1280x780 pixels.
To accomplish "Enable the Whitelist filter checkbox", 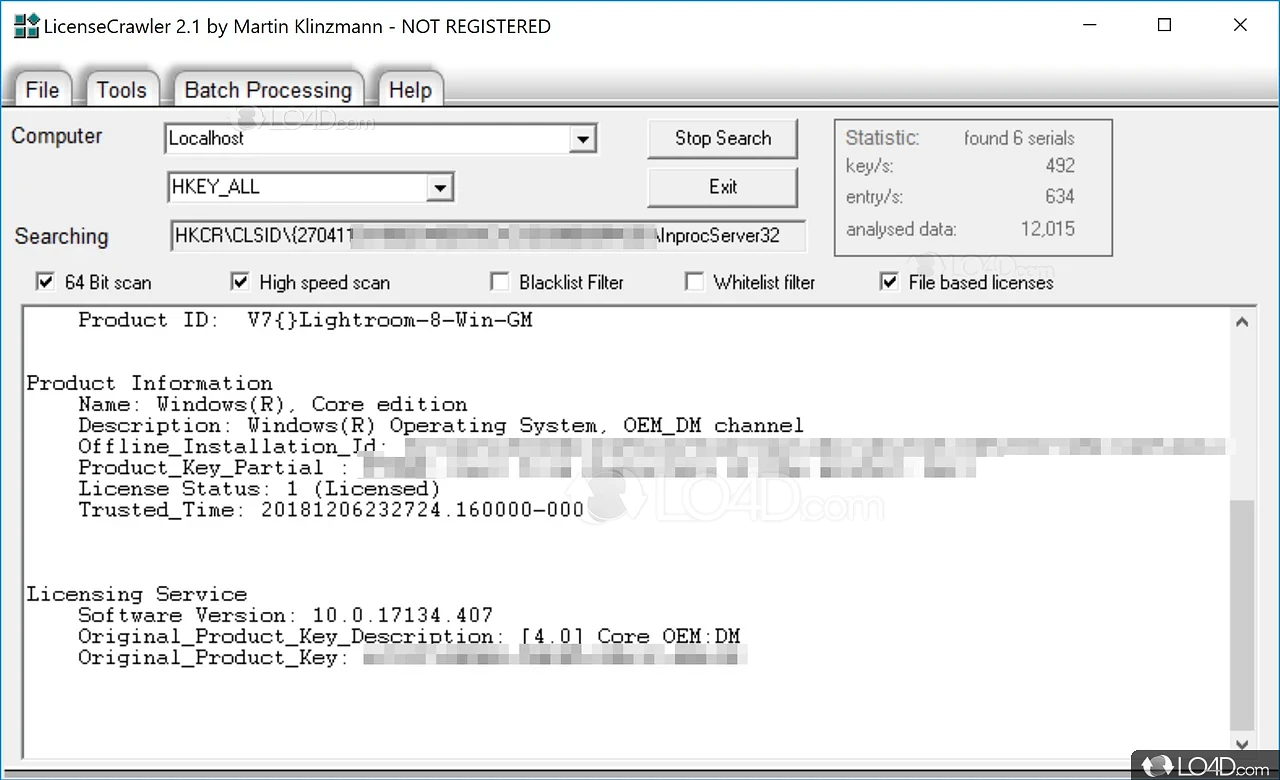I will click(x=694, y=282).
